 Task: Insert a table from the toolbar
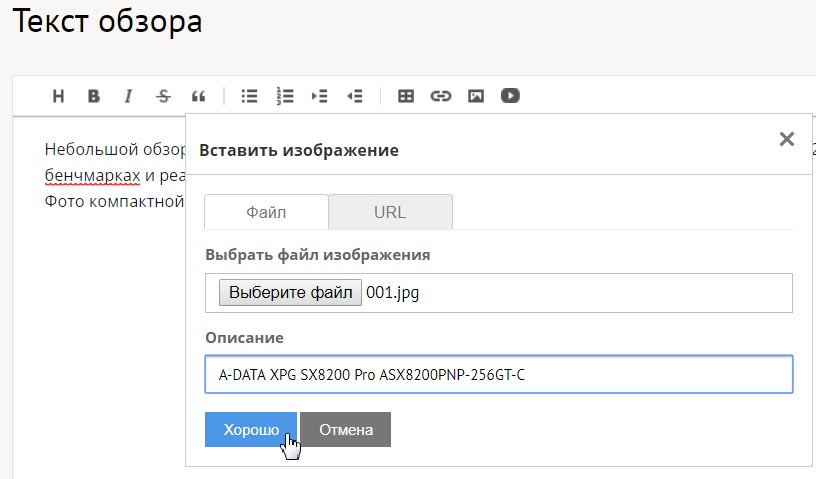coord(406,96)
